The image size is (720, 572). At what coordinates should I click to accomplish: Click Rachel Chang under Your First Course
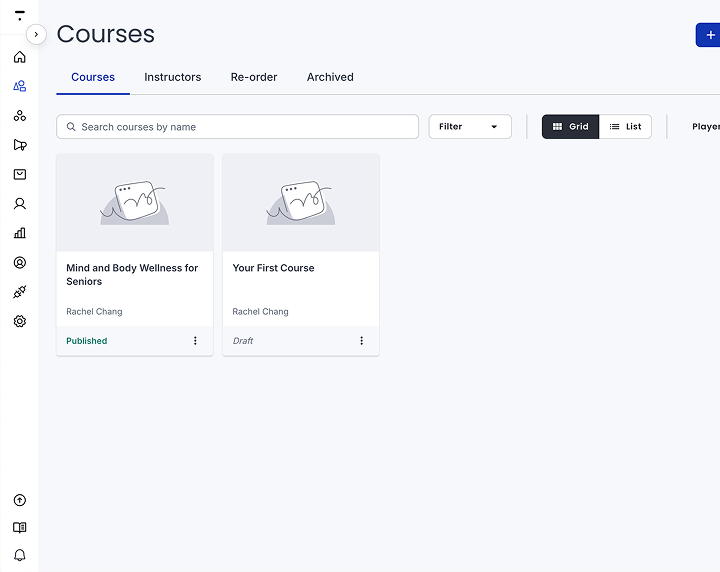[x=260, y=312]
